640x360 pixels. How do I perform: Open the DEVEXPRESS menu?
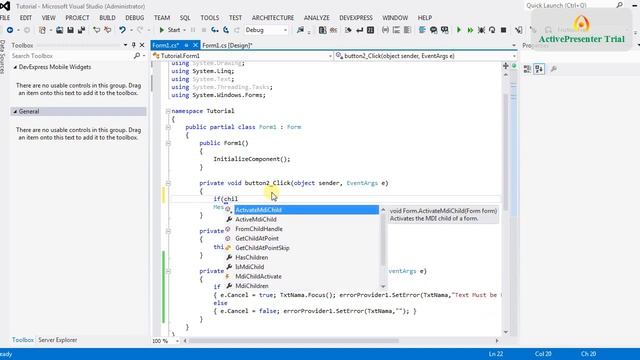pyautogui.click(x=356, y=18)
